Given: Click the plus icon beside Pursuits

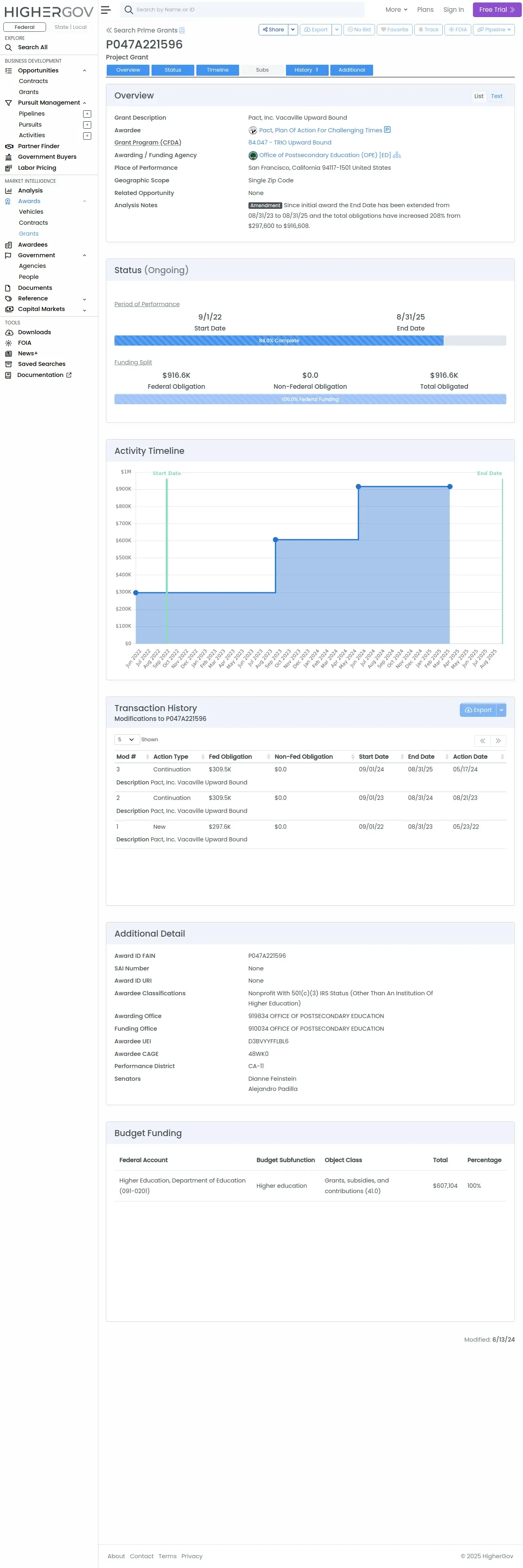Looking at the screenshot, I should click(x=87, y=125).
